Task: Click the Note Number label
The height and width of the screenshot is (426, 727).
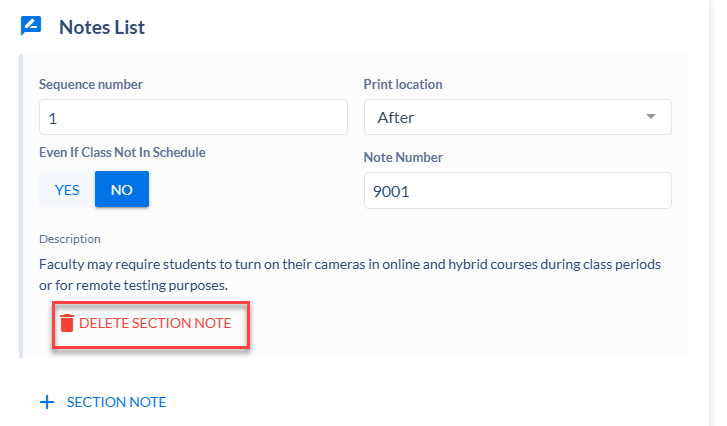Action: pos(403,157)
